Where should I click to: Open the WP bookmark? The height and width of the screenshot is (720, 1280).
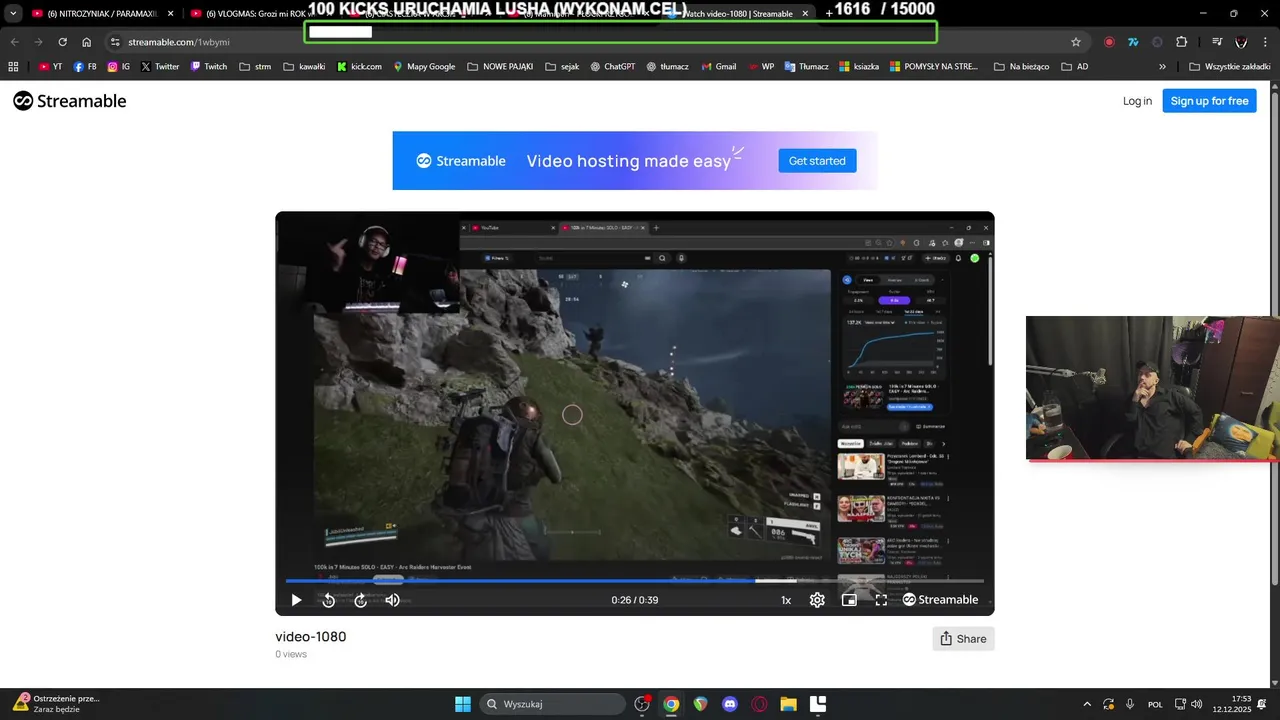[762, 67]
